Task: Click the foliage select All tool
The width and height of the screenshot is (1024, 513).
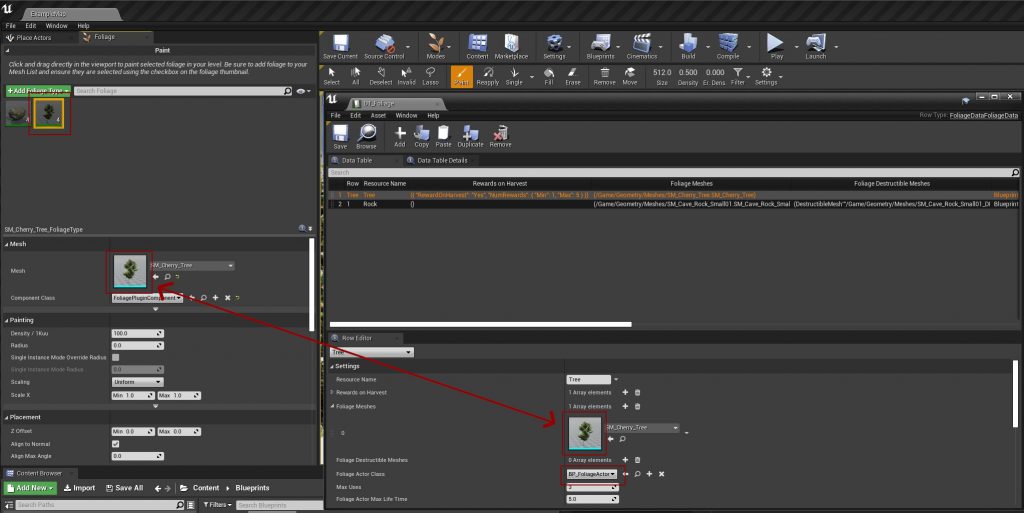Action: [x=355, y=76]
